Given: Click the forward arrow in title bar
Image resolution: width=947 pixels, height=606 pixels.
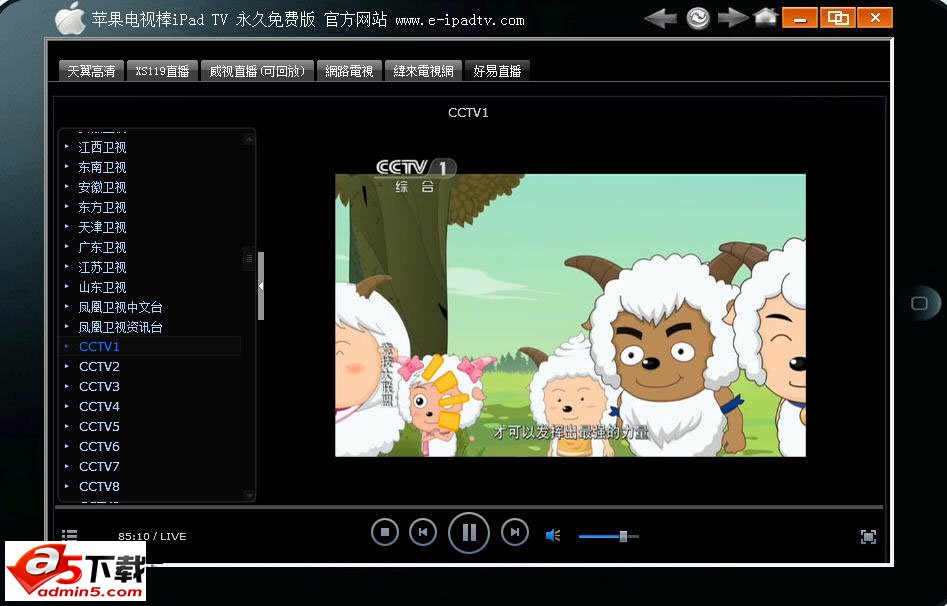Looking at the screenshot, I should (x=733, y=17).
